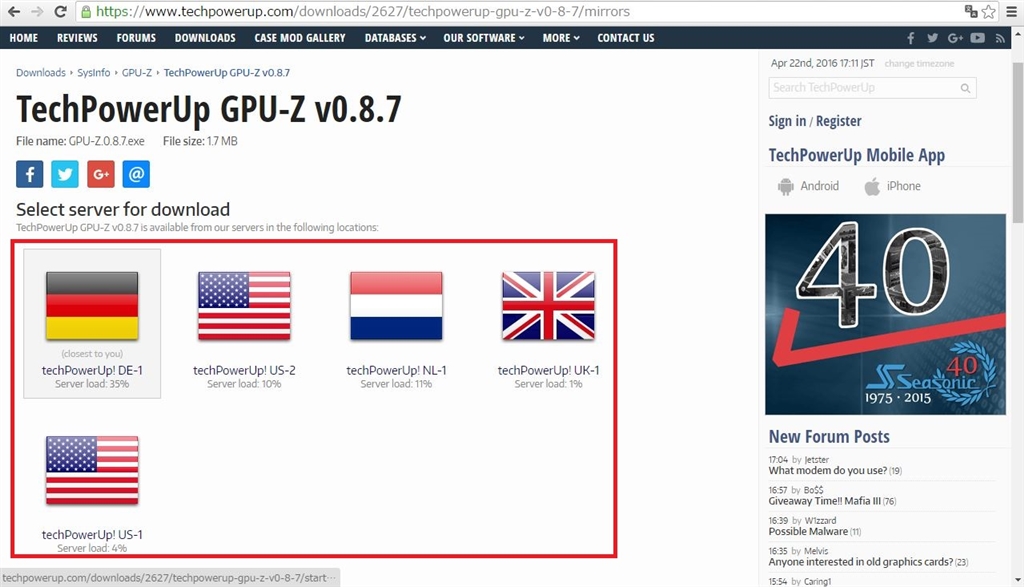Open Twitter icon in the top navigation bar
This screenshot has width=1024, height=587.
[933, 38]
